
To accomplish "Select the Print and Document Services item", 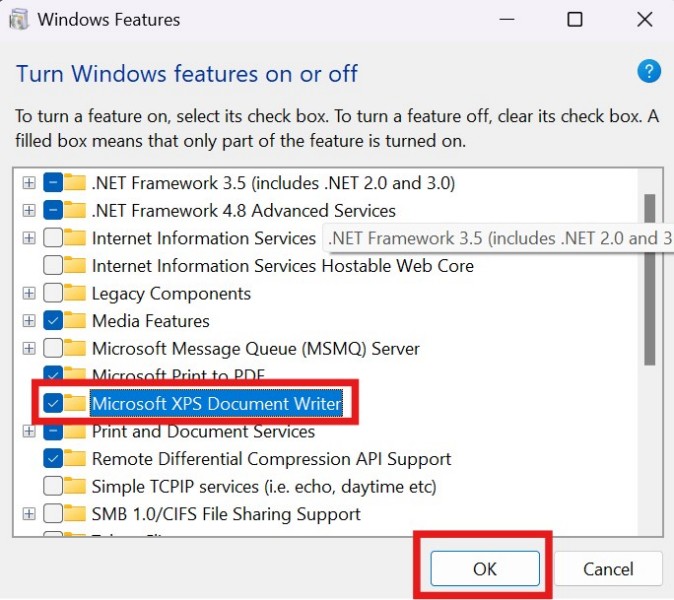I will 203,432.
